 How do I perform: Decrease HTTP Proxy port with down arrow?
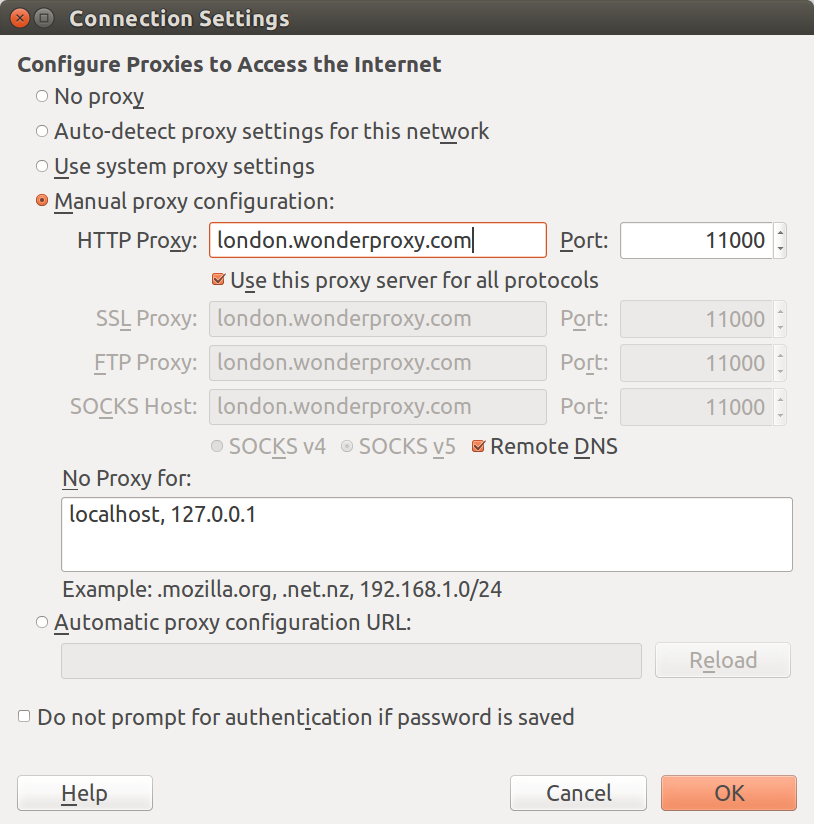tap(780, 249)
